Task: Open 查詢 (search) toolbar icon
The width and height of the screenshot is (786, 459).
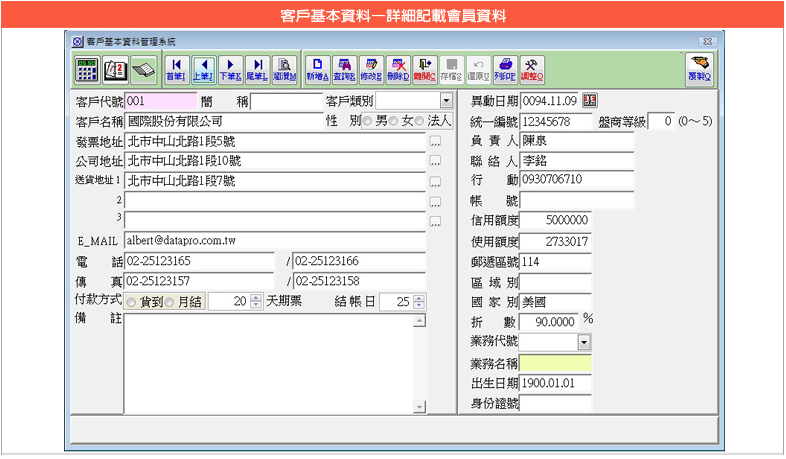Action: (x=343, y=68)
